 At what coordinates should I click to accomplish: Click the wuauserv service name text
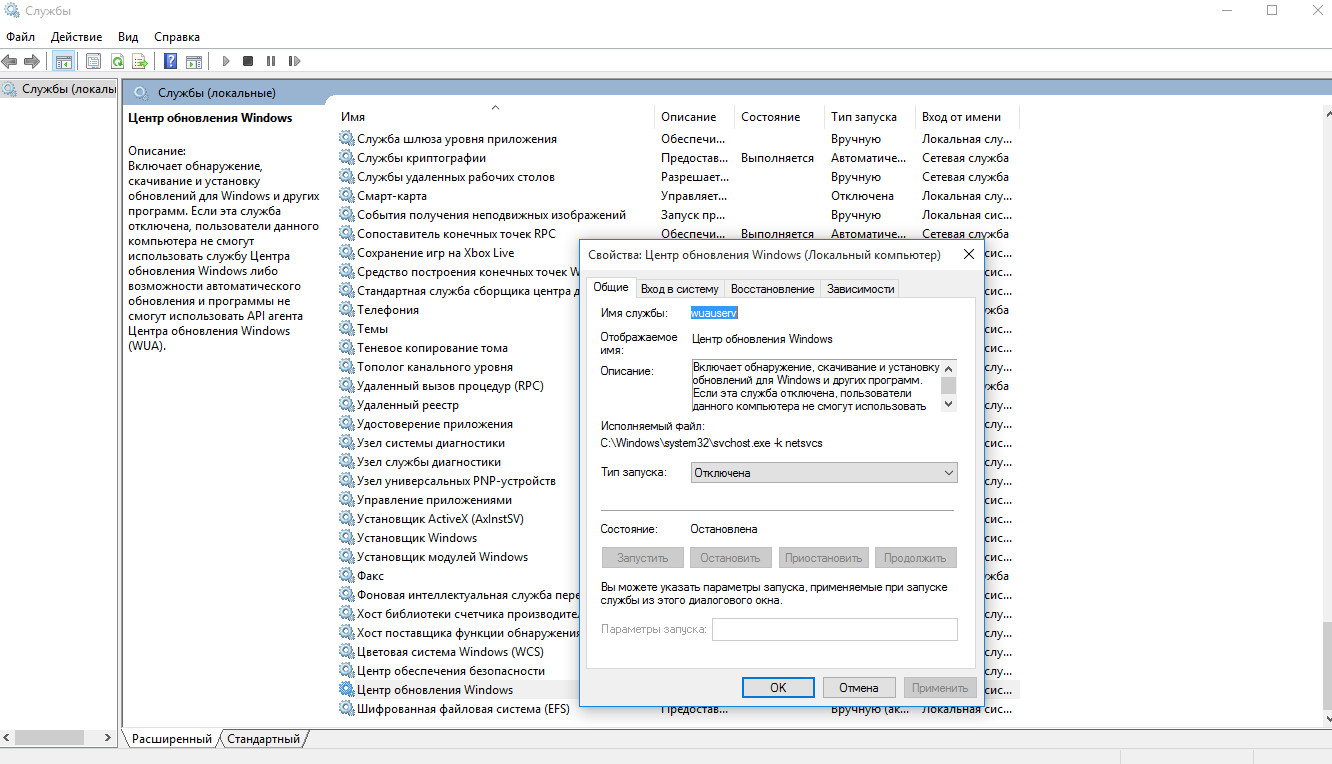click(x=714, y=313)
